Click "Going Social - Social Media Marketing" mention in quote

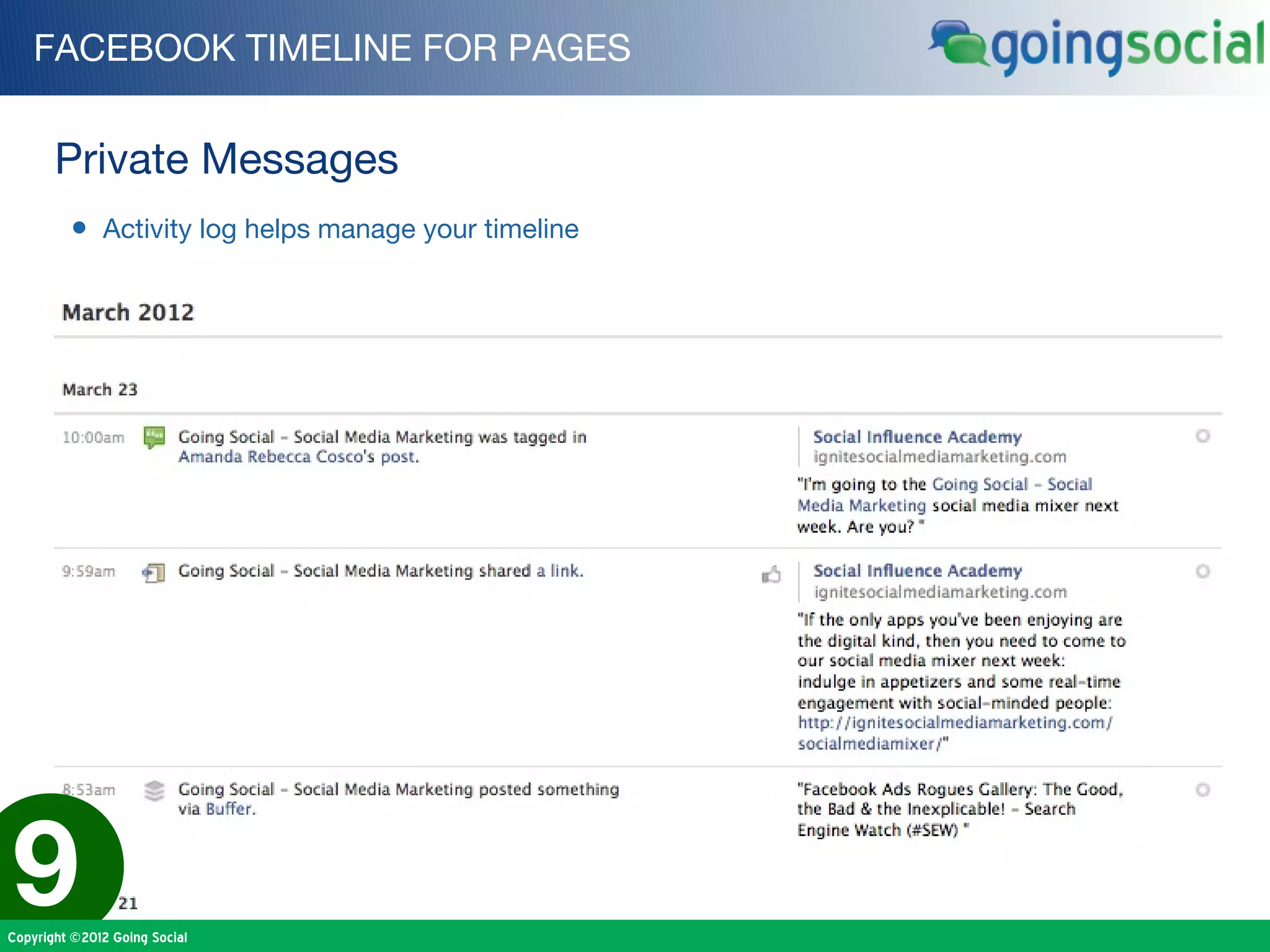[945, 495]
